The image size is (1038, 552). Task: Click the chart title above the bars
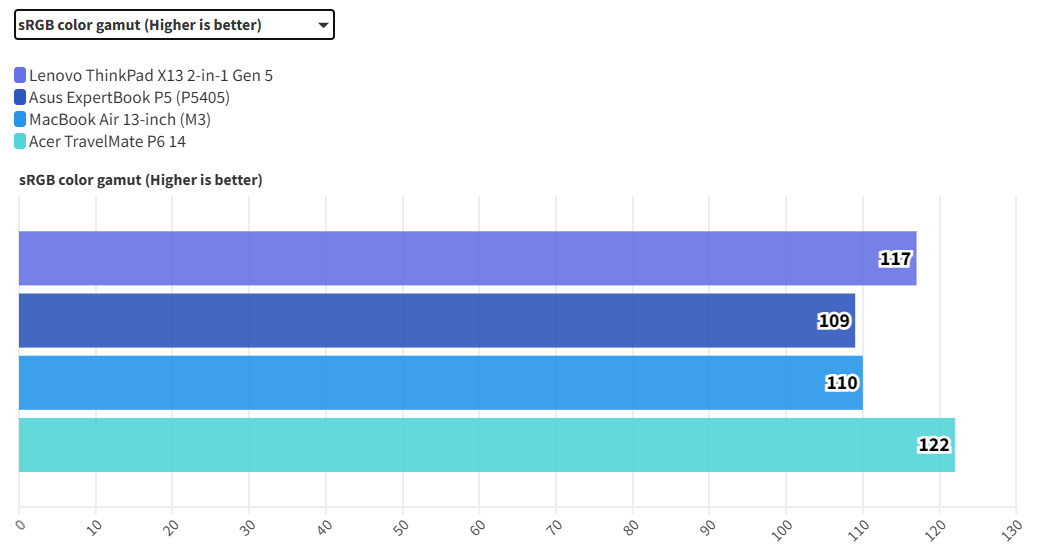pos(141,180)
